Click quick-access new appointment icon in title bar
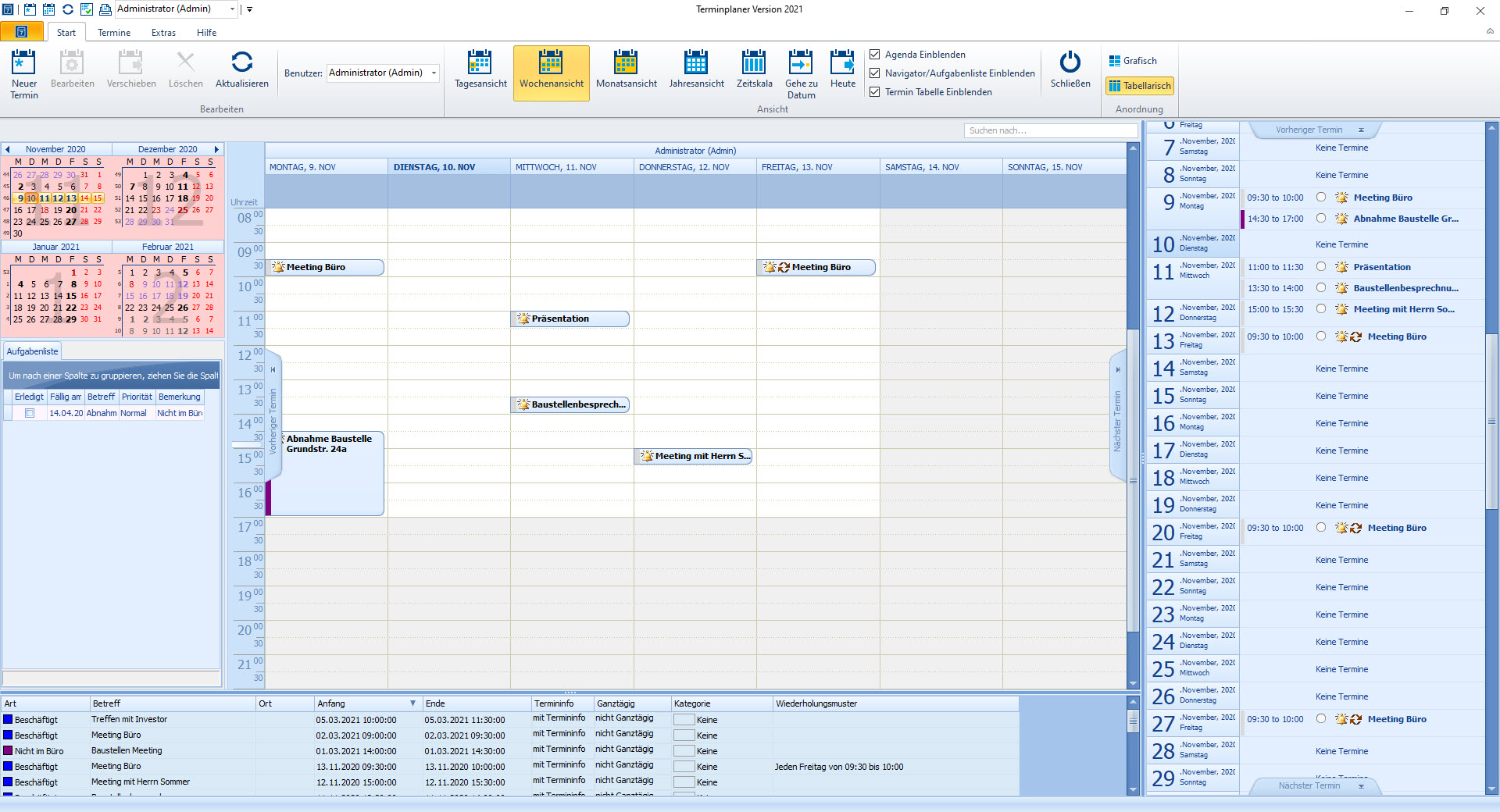Image resolution: width=1500 pixels, height=812 pixels. [30, 9]
